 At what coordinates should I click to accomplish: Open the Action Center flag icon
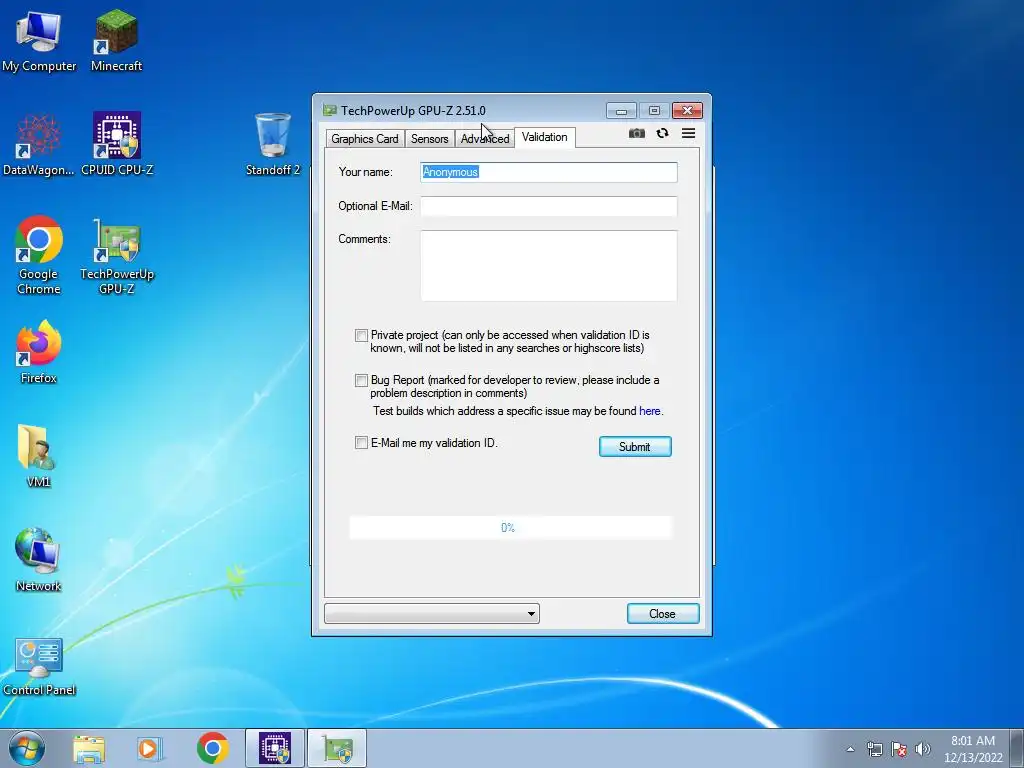899,749
